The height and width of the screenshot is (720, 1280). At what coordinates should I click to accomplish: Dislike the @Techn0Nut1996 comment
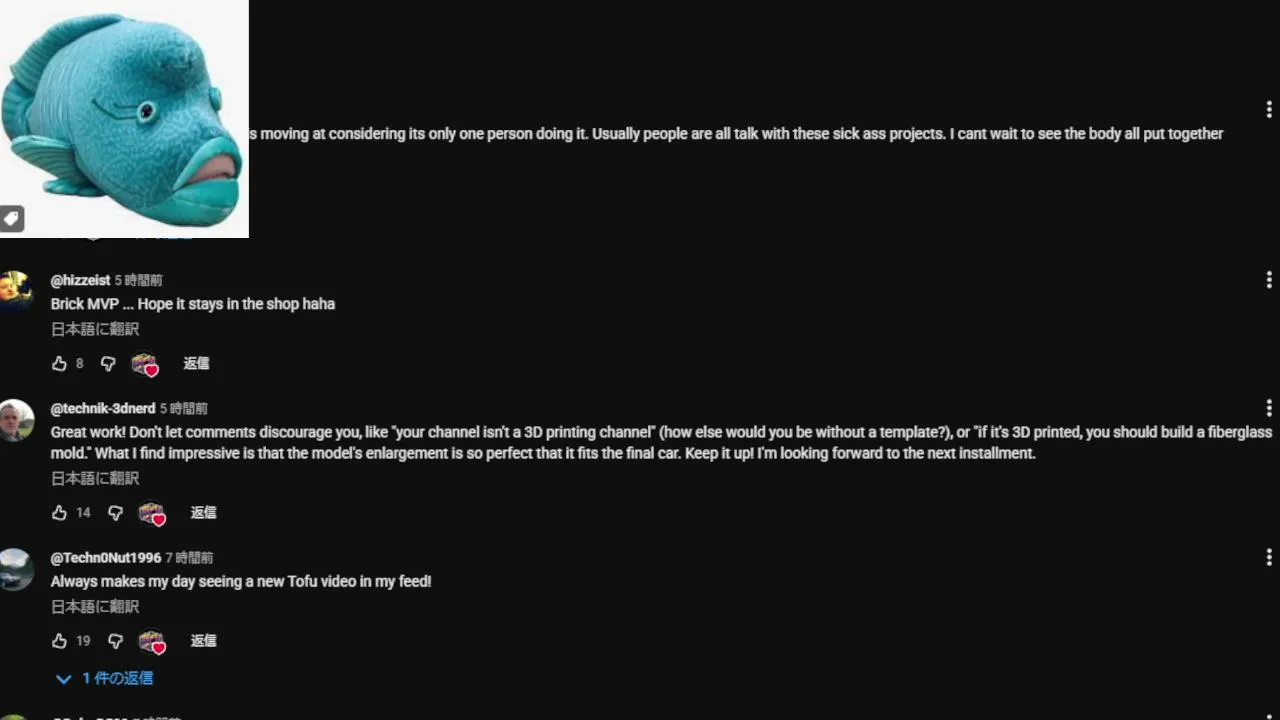tap(115, 641)
